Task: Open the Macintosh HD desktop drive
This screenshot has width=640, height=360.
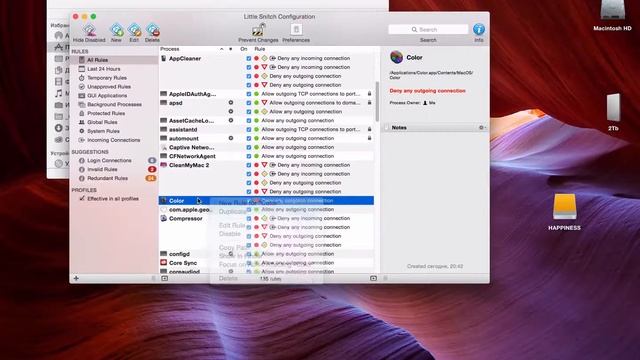Action: [612, 16]
